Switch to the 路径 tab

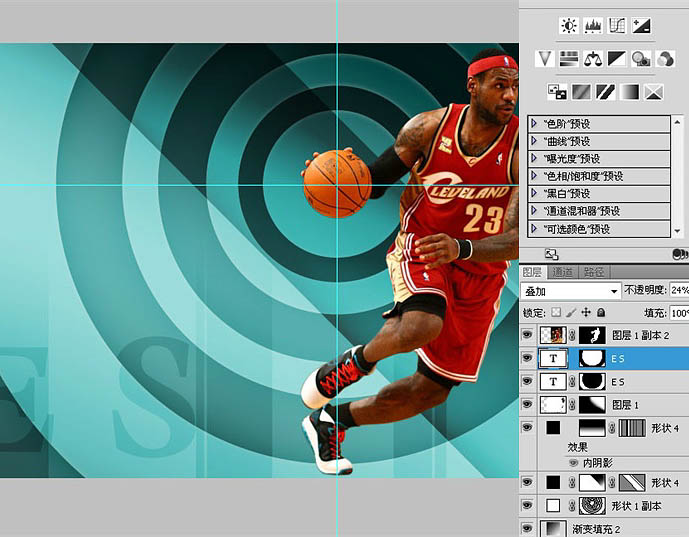point(594,272)
